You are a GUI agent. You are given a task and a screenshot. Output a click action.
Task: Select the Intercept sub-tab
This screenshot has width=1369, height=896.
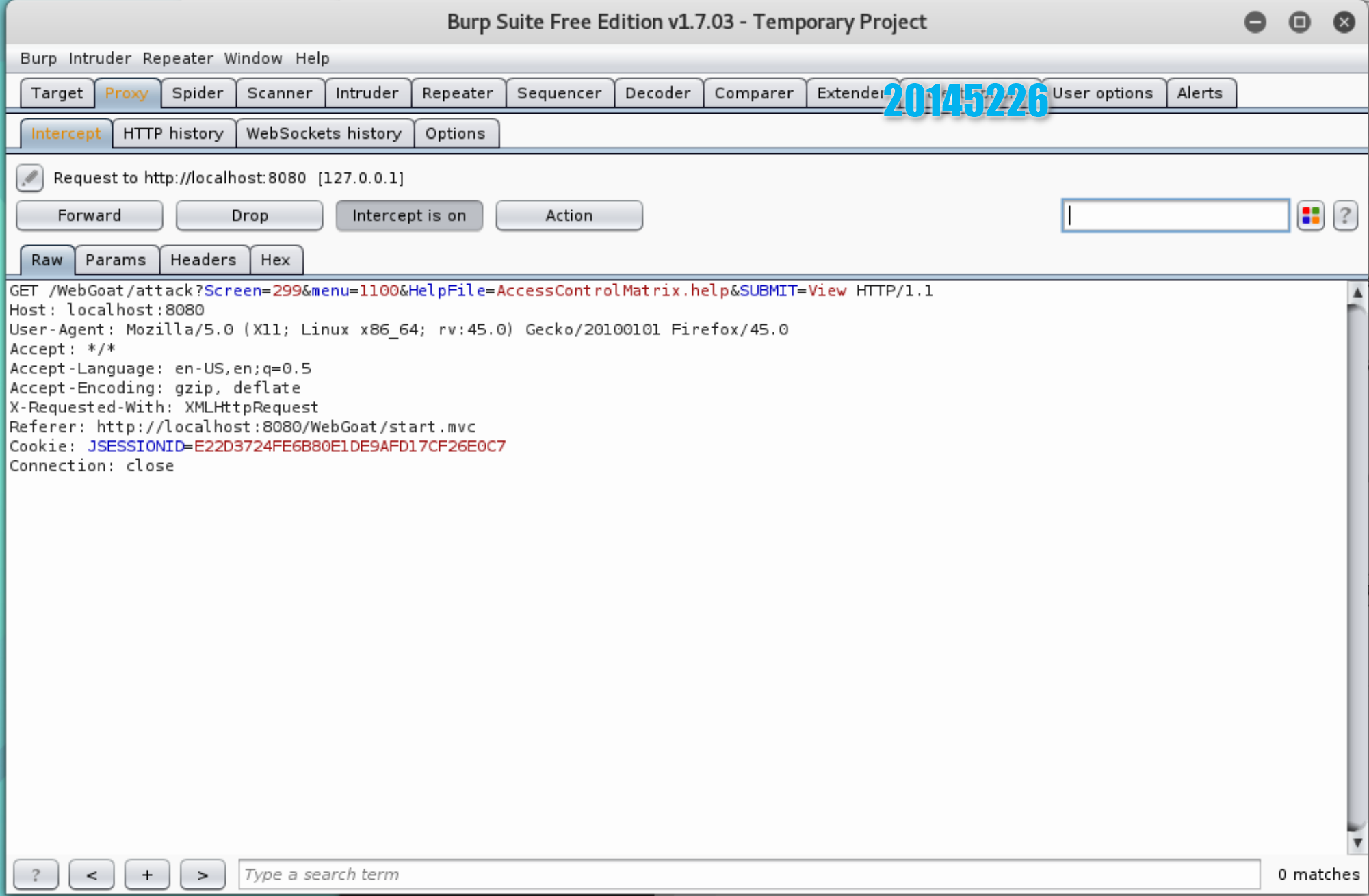[66, 133]
